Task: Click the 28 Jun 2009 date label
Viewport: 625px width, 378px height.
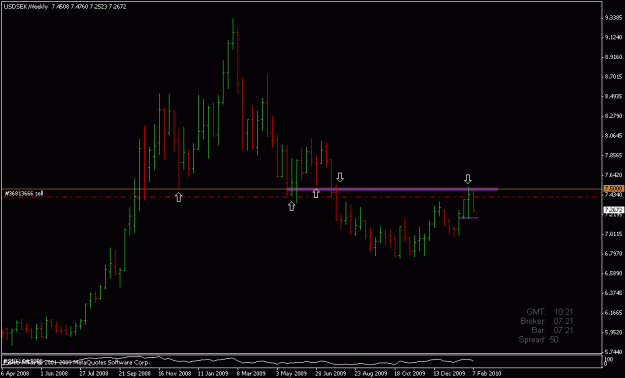Action: (x=330, y=374)
